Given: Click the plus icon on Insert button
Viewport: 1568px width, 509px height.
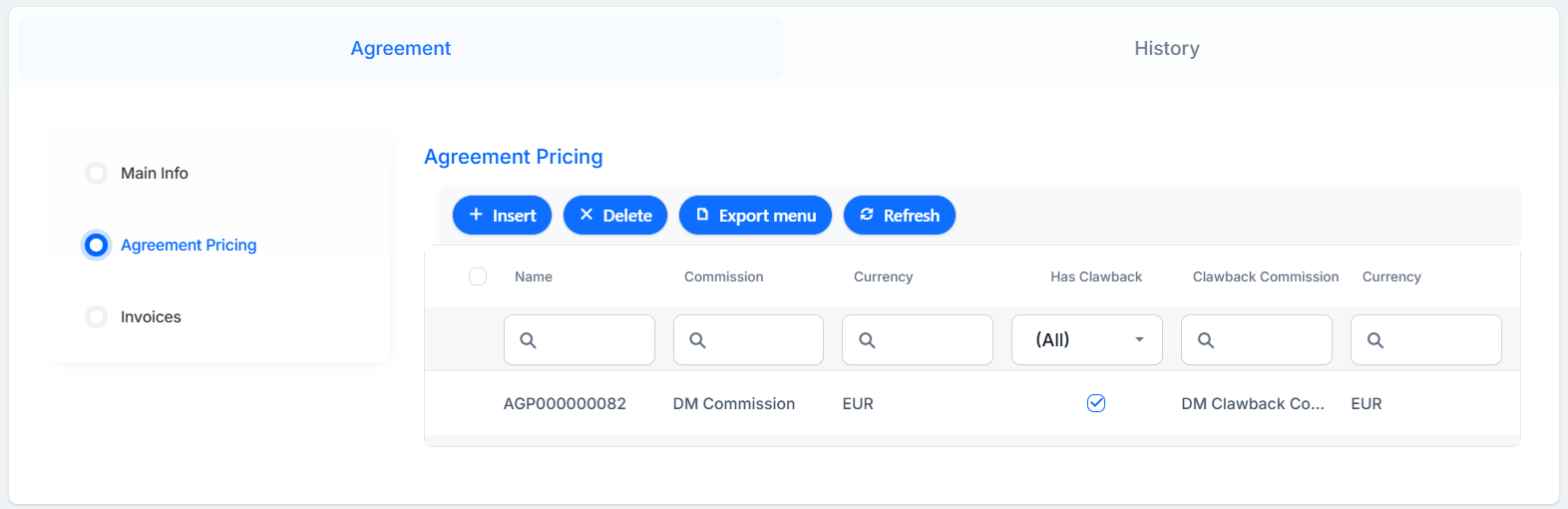Looking at the screenshot, I should [x=476, y=215].
